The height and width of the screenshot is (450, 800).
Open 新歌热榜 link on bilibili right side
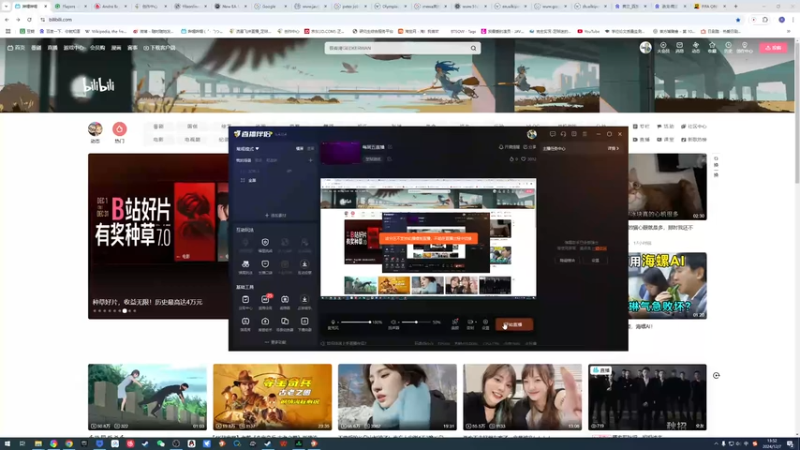pos(694,139)
